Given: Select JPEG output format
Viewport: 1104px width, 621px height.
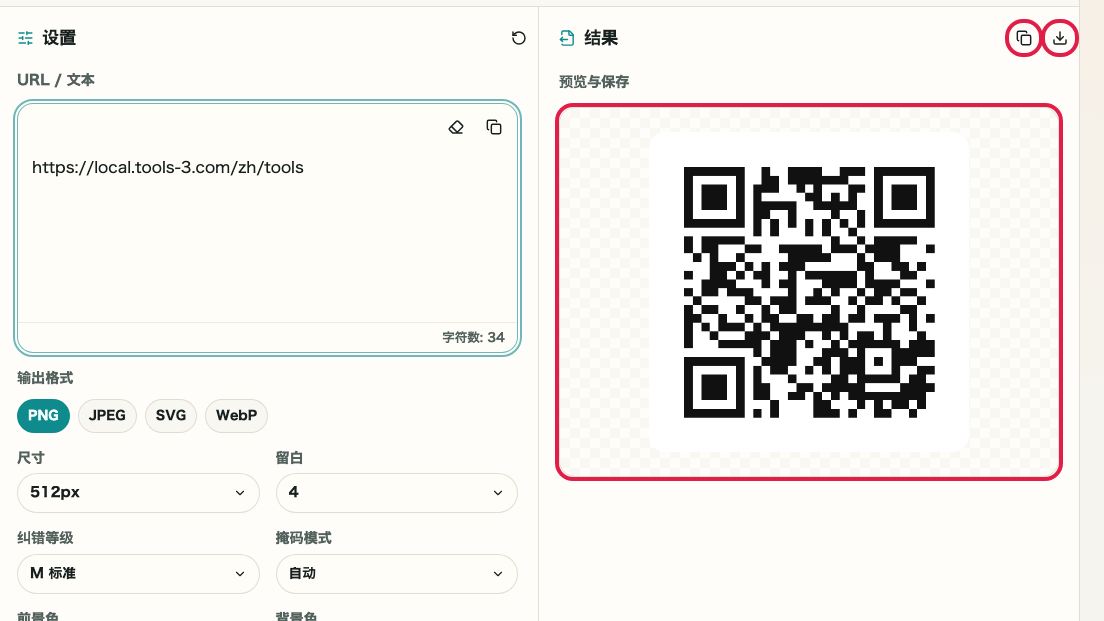Looking at the screenshot, I should [107, 415].
